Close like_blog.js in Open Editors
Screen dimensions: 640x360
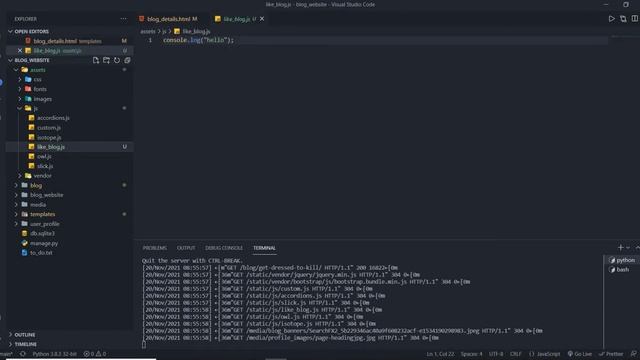(20, 51)
